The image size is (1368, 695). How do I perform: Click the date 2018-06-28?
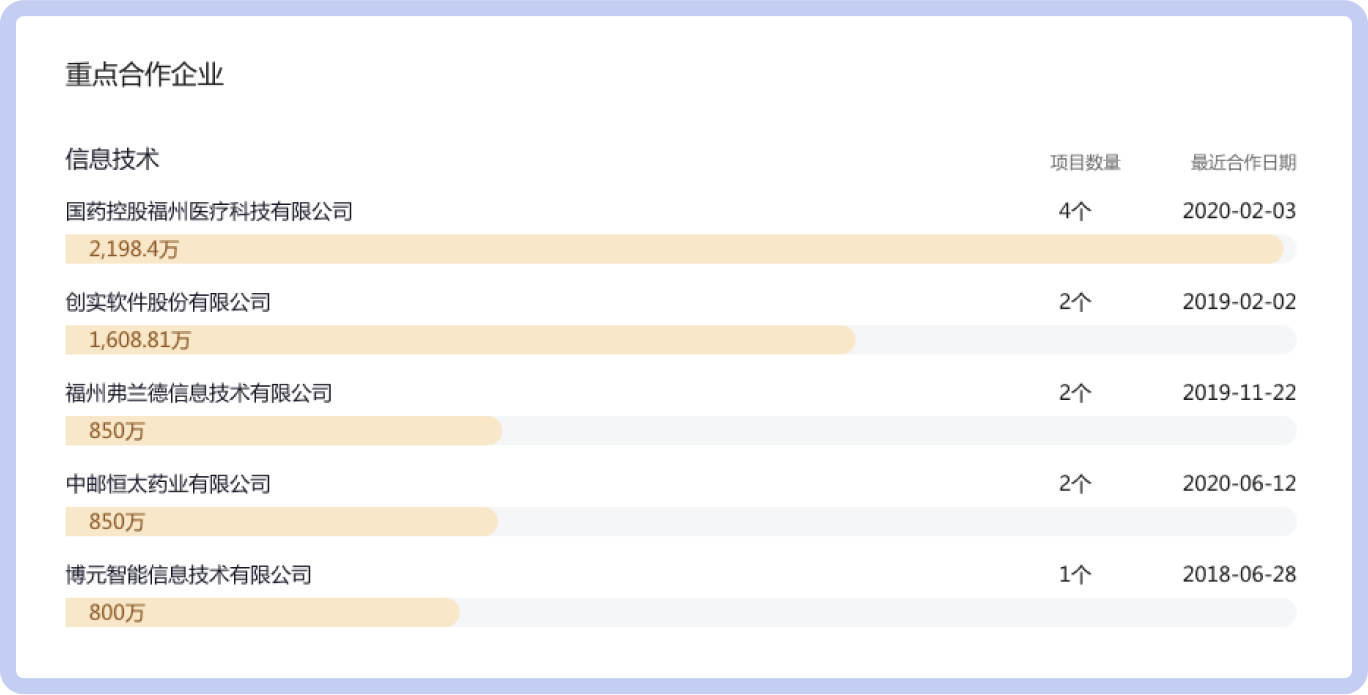pyautogui.click(x=1239, y=575)
